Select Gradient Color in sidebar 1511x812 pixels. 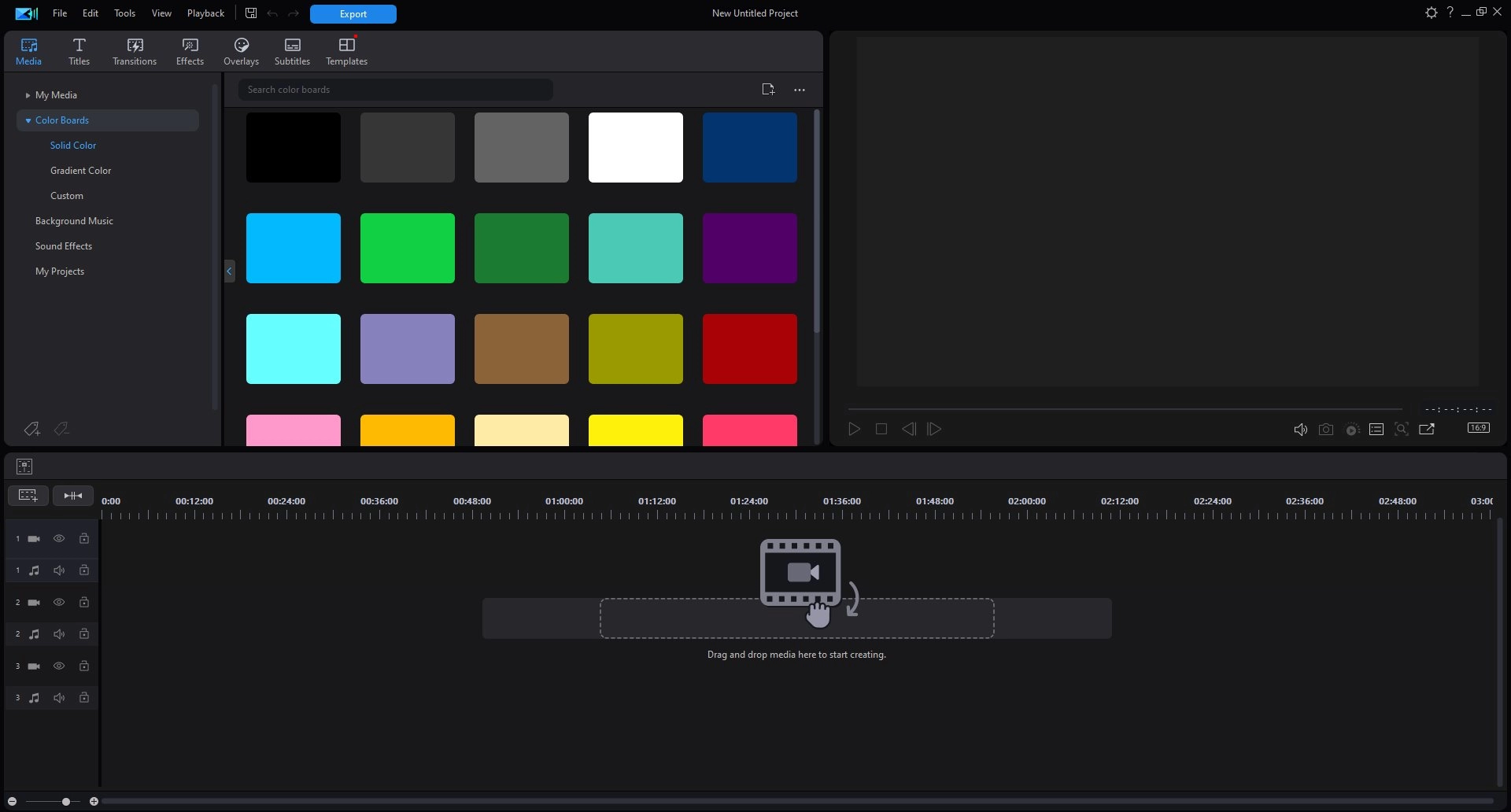tap(80, 171)
